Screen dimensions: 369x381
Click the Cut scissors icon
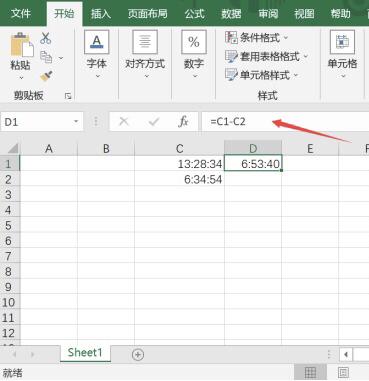[46, 38]
